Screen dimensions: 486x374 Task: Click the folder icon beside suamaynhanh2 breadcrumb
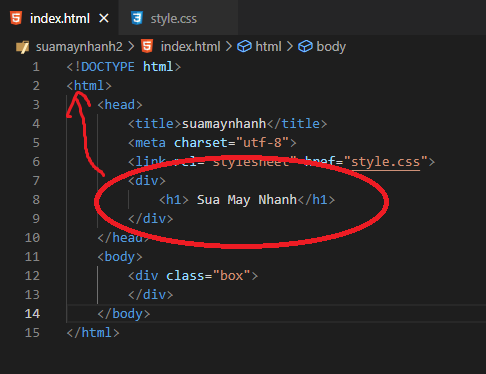tap(23, 47)
